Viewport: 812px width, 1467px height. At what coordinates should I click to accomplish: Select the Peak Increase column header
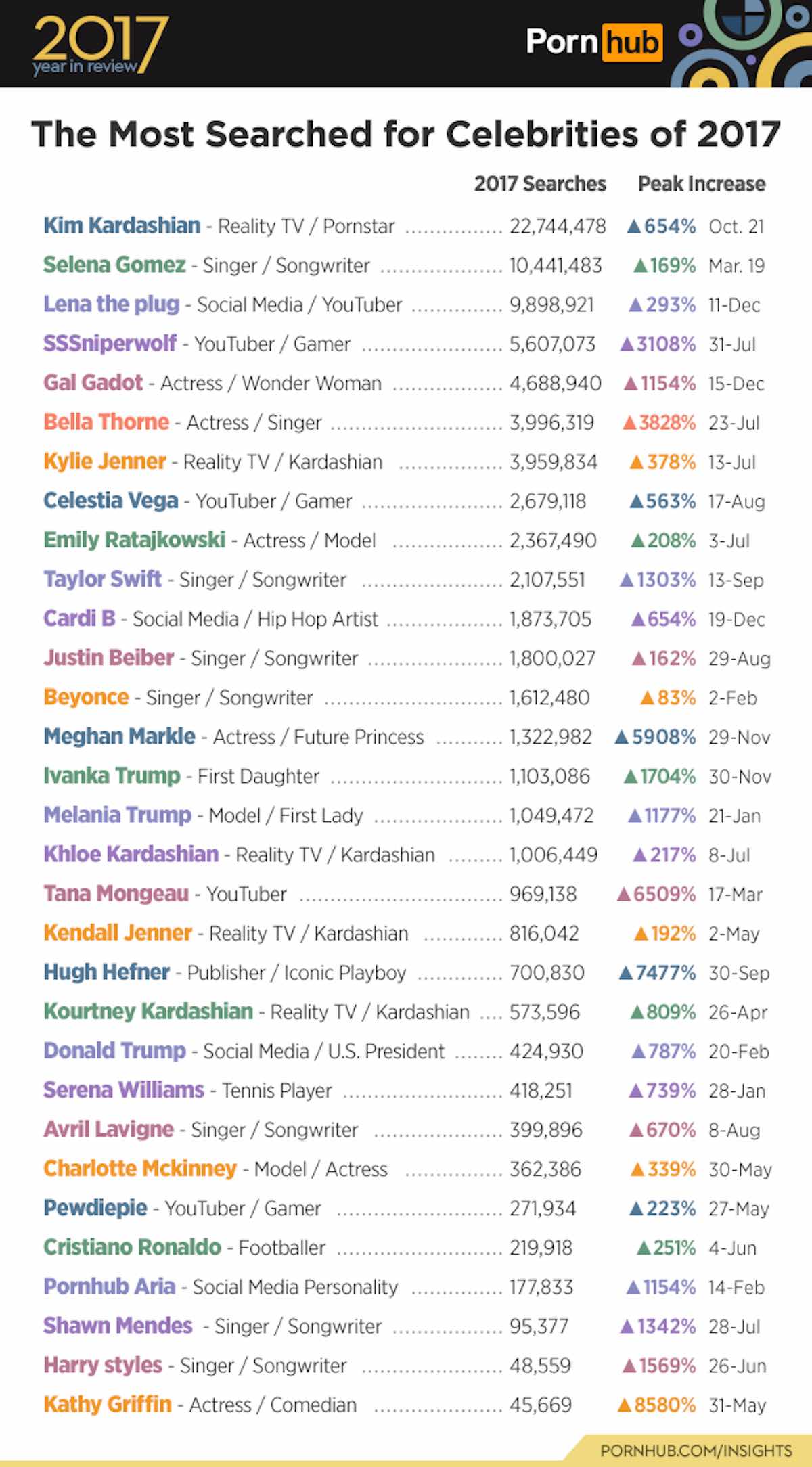pyautogui.click(x=702, y=184)
